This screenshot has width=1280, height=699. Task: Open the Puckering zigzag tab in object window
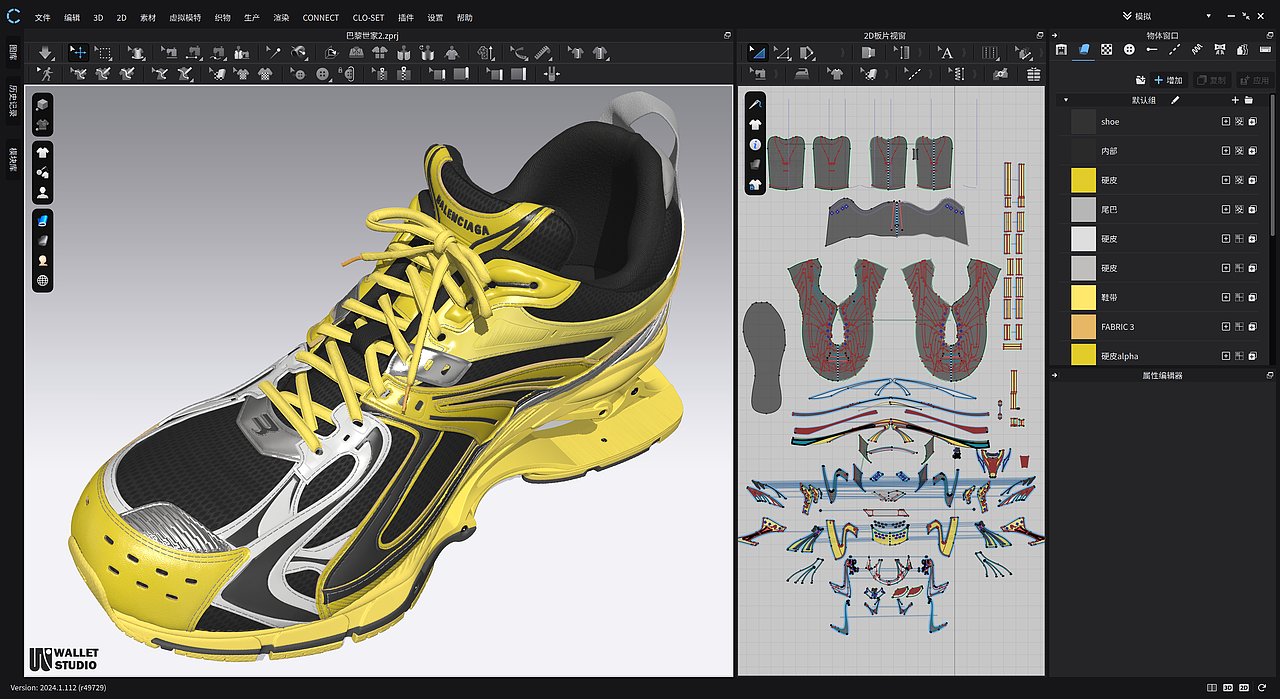1197,49
